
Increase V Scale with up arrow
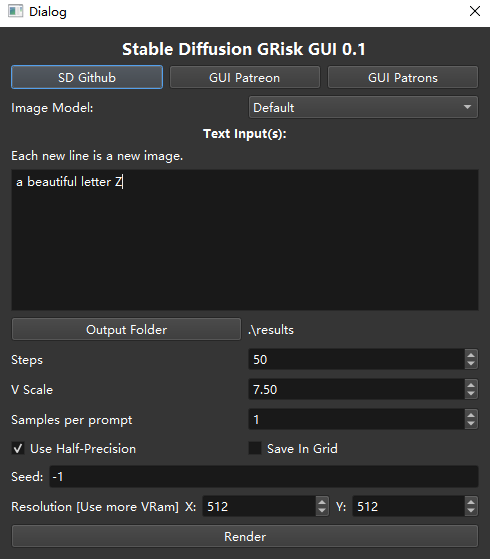(x=471, y=385)
